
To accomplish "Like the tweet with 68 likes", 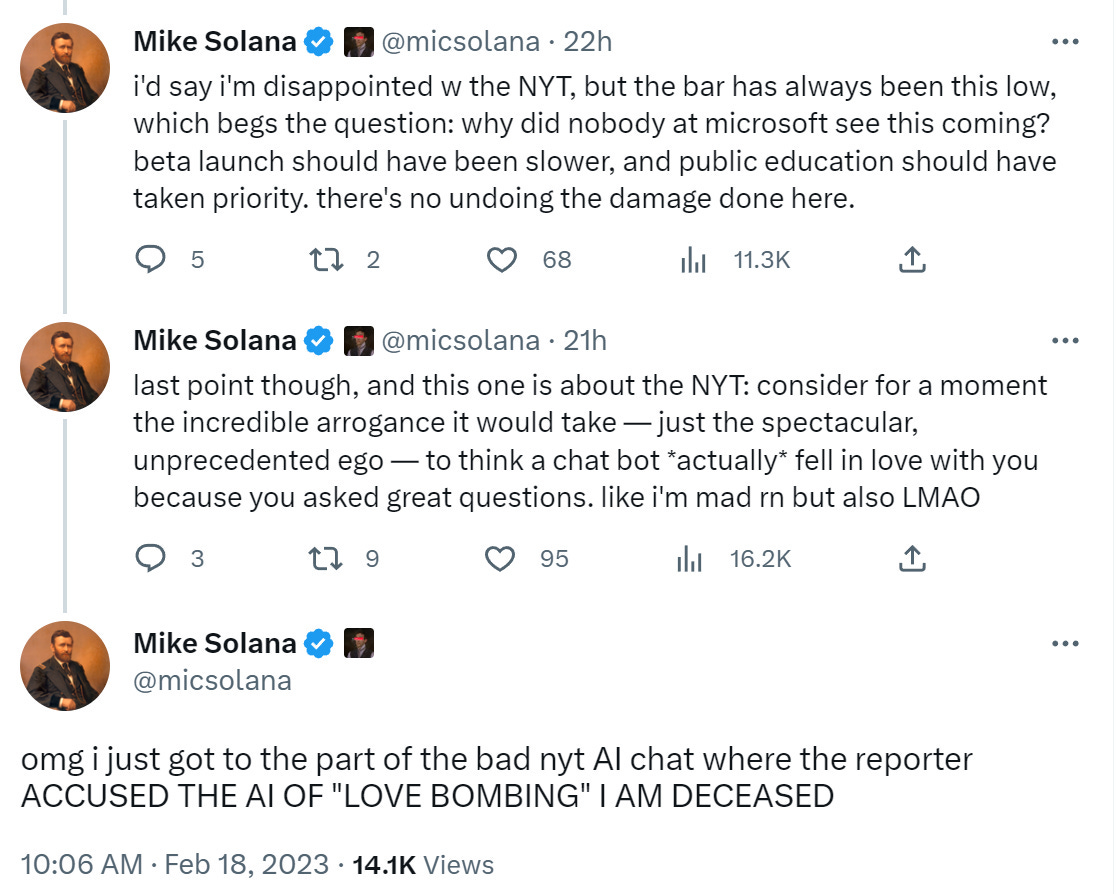I will (x=500, y=260).
